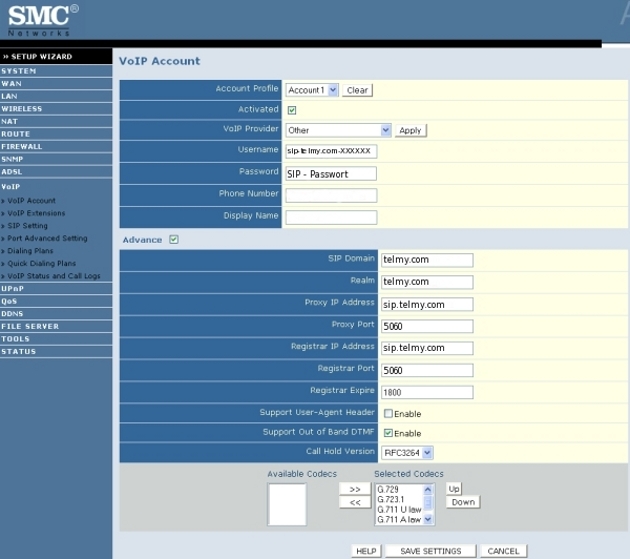Open the FIREWALL menu section
Image resolution: width=630 pixels, height=559 pixels.
(x=22, y=146)
